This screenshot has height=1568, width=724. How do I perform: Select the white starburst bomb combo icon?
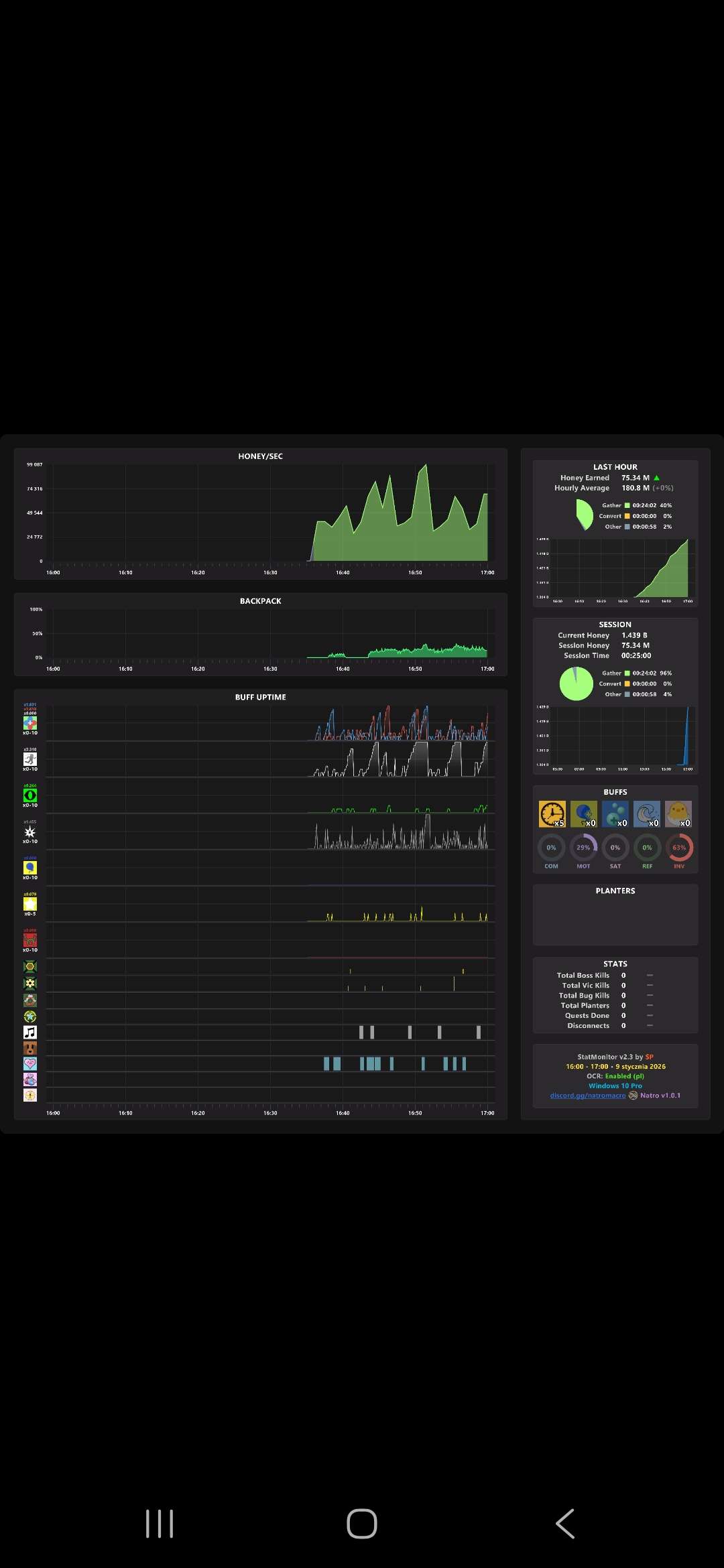coord(30,832)
